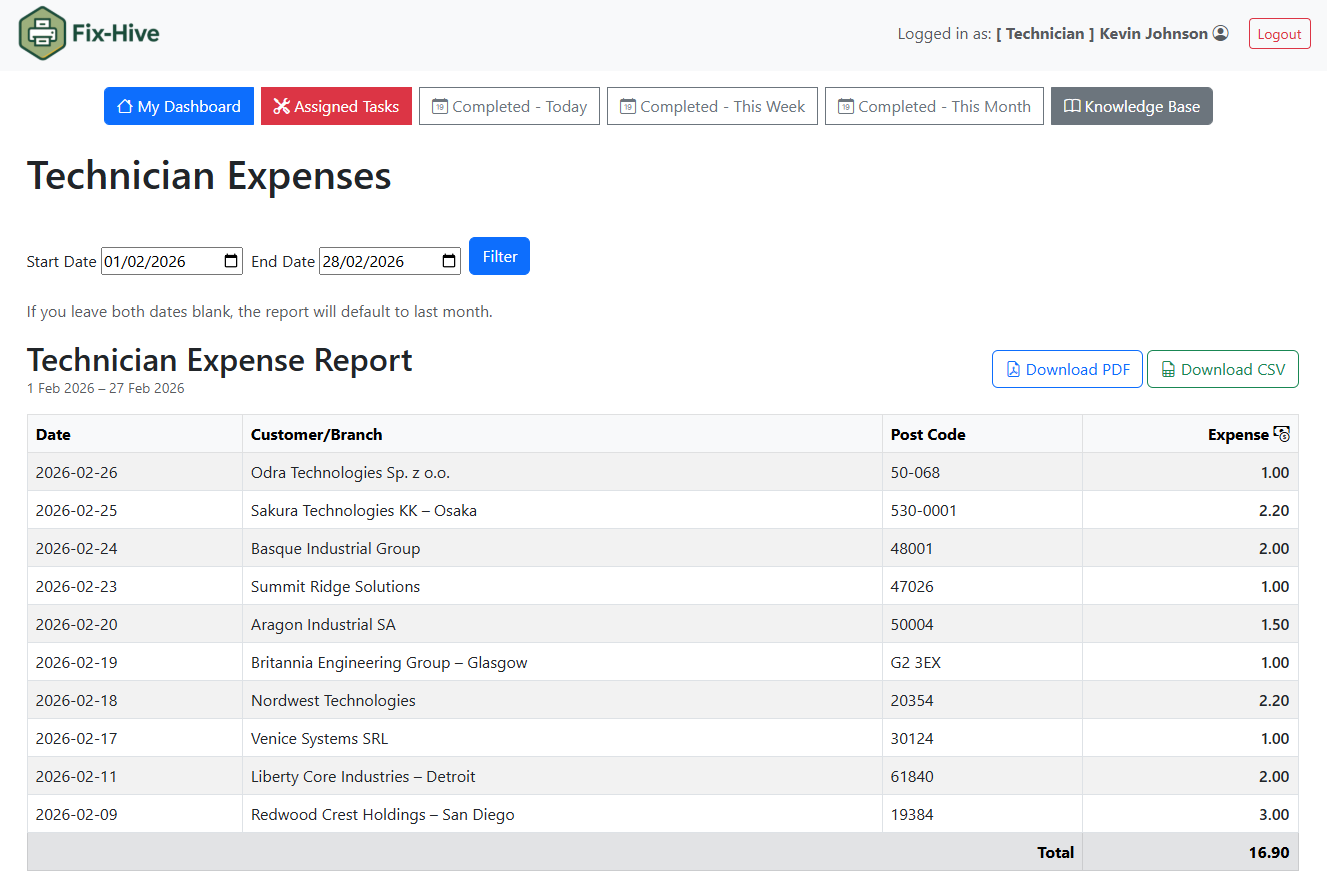Image resolution: width=1327 pixels, height=886 pixels.
Task: Open the Completed - This Week tab
Action: [x=712, y=106]
